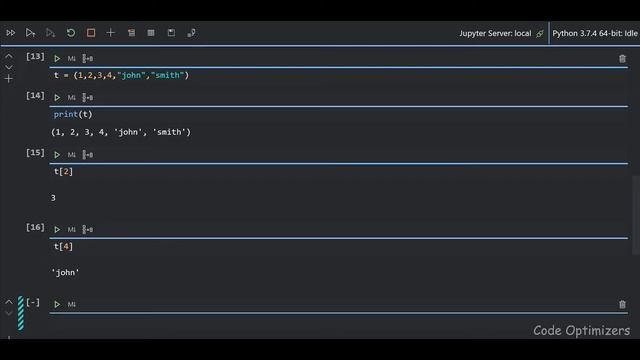The width and height of the screenshot is (640, 360).
Task: Change cell 13 to markdown
Action: 71,59
